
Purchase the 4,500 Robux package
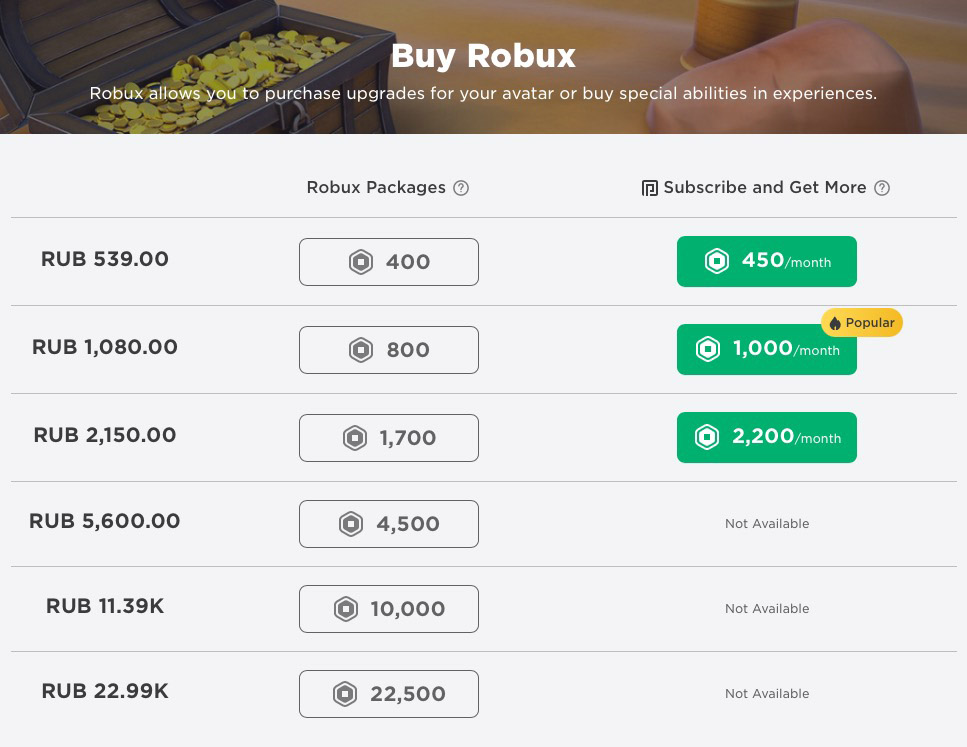tap(388, 524)
